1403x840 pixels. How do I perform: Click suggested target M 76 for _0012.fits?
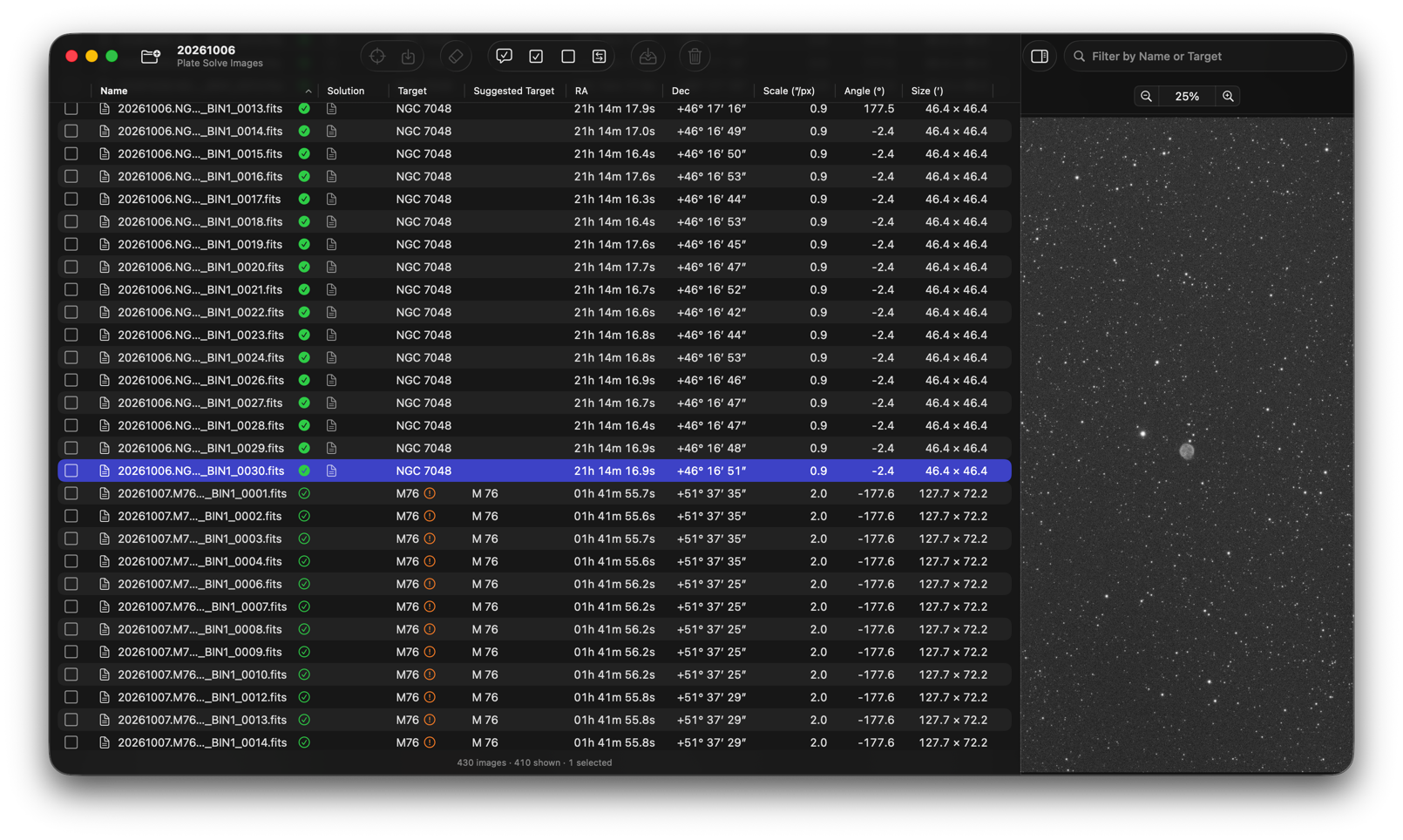(485, 697)
